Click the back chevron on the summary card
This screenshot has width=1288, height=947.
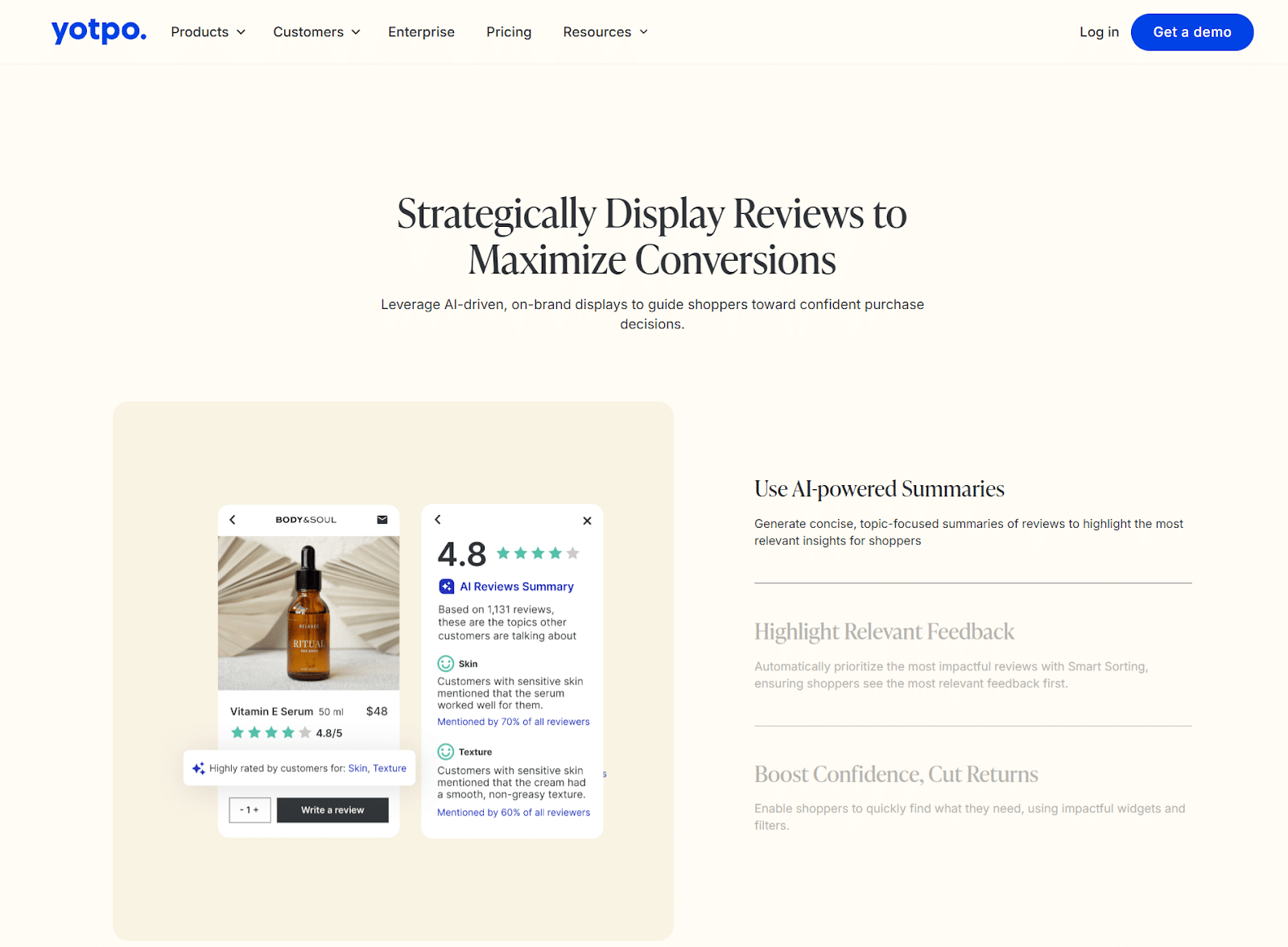[x=439, y=519]
